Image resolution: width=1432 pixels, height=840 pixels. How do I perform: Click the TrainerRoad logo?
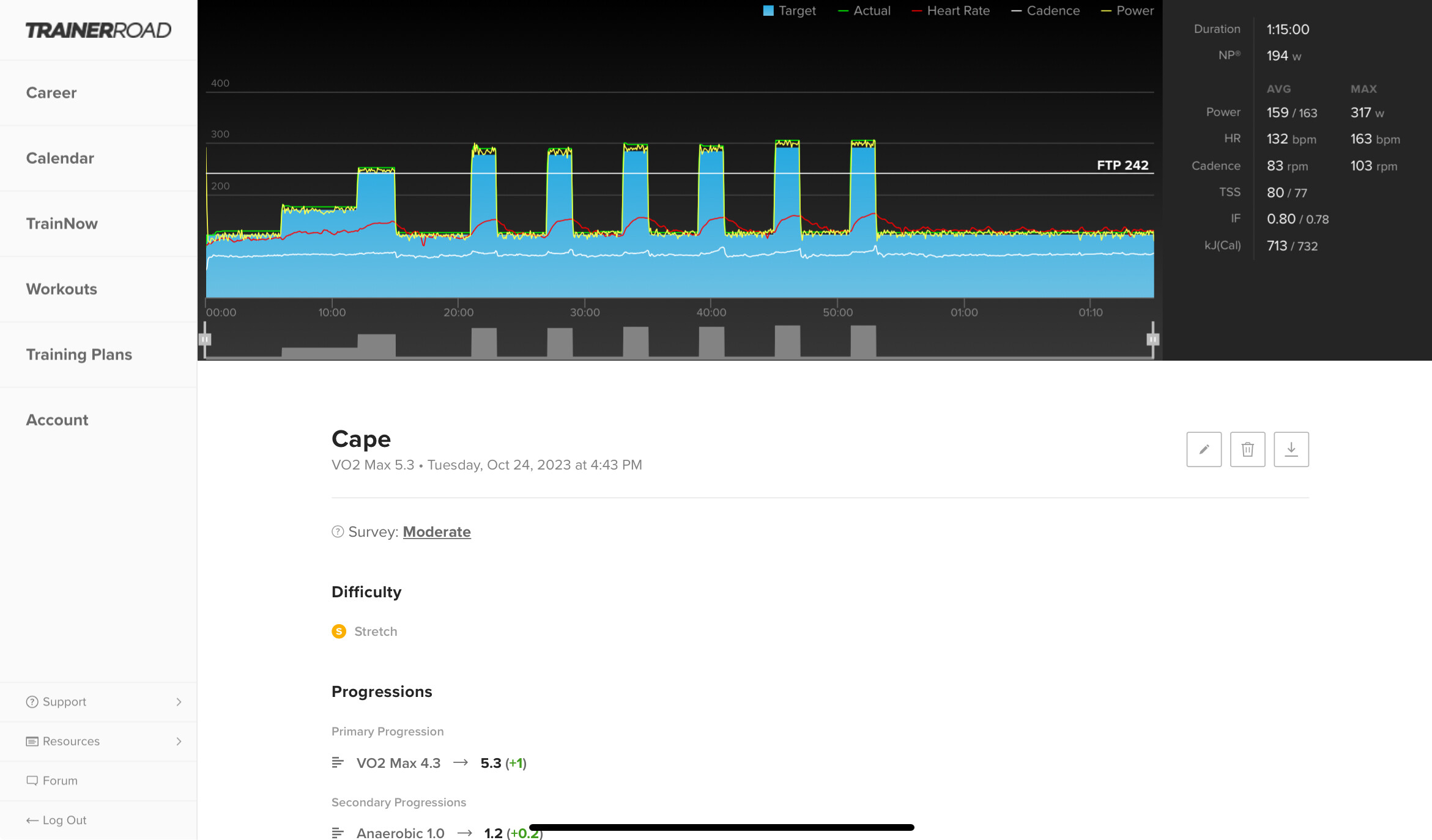(98, 30)
